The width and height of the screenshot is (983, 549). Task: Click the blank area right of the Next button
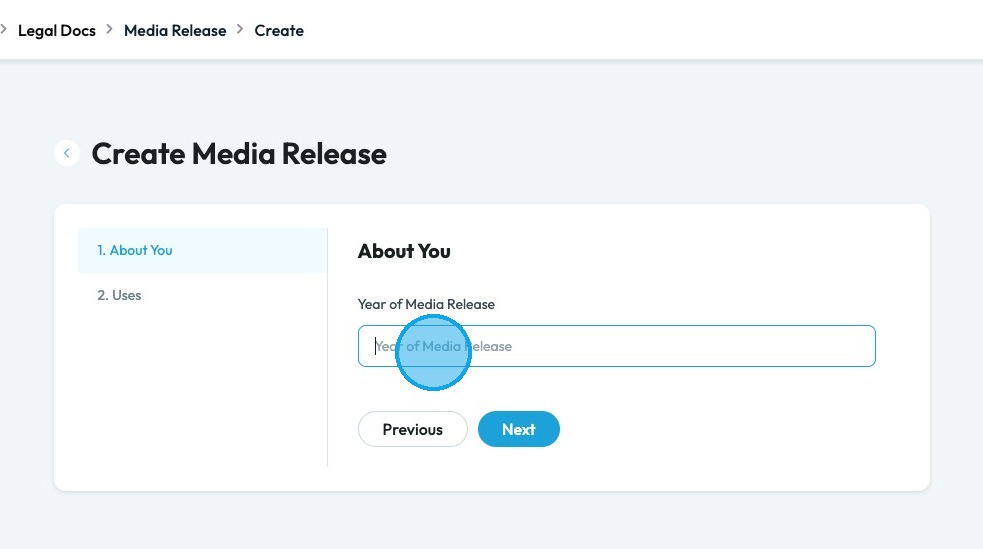(720, 429)
